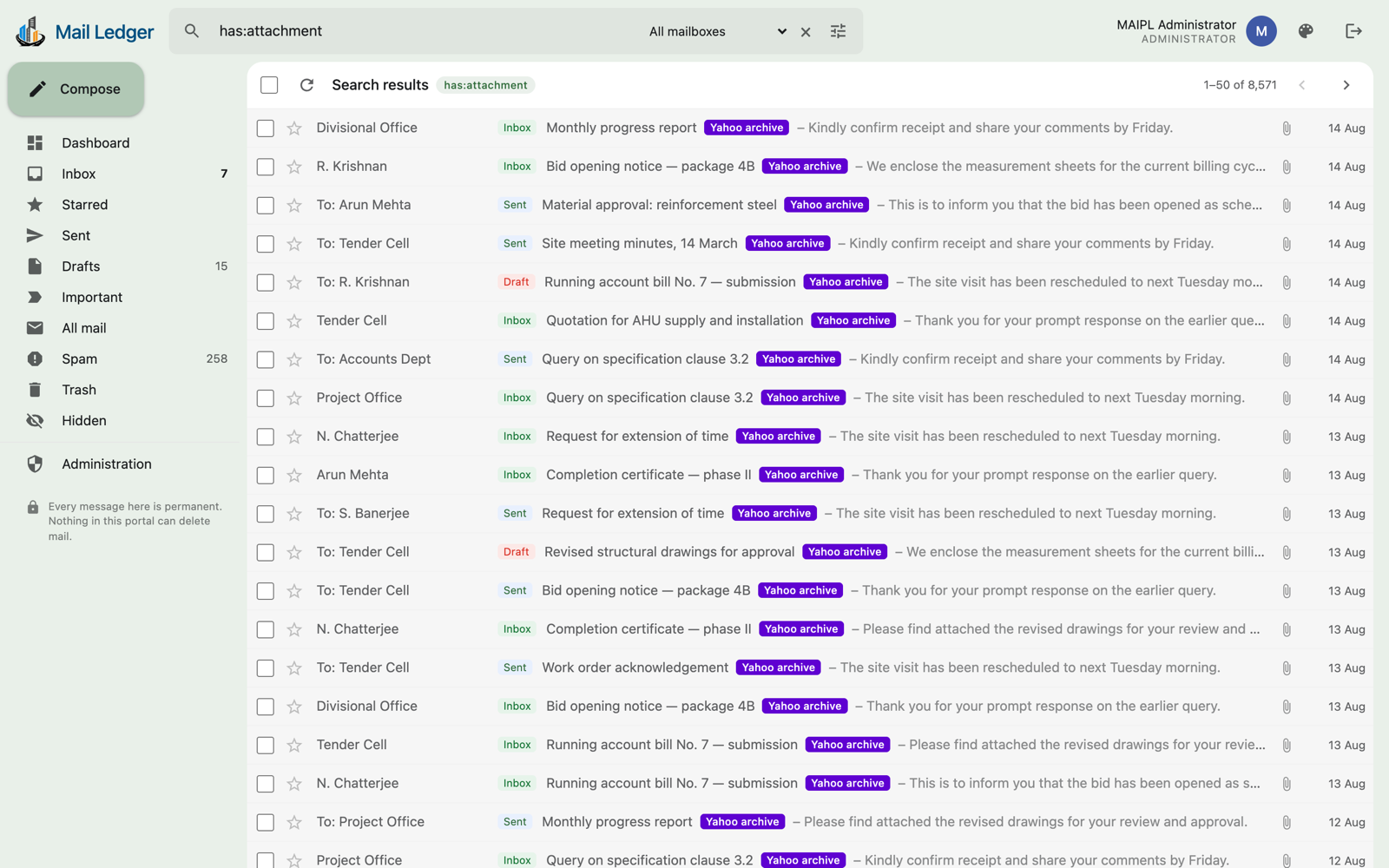
Task: Star the To: S. Banerjee email
Action: point(294,514)
